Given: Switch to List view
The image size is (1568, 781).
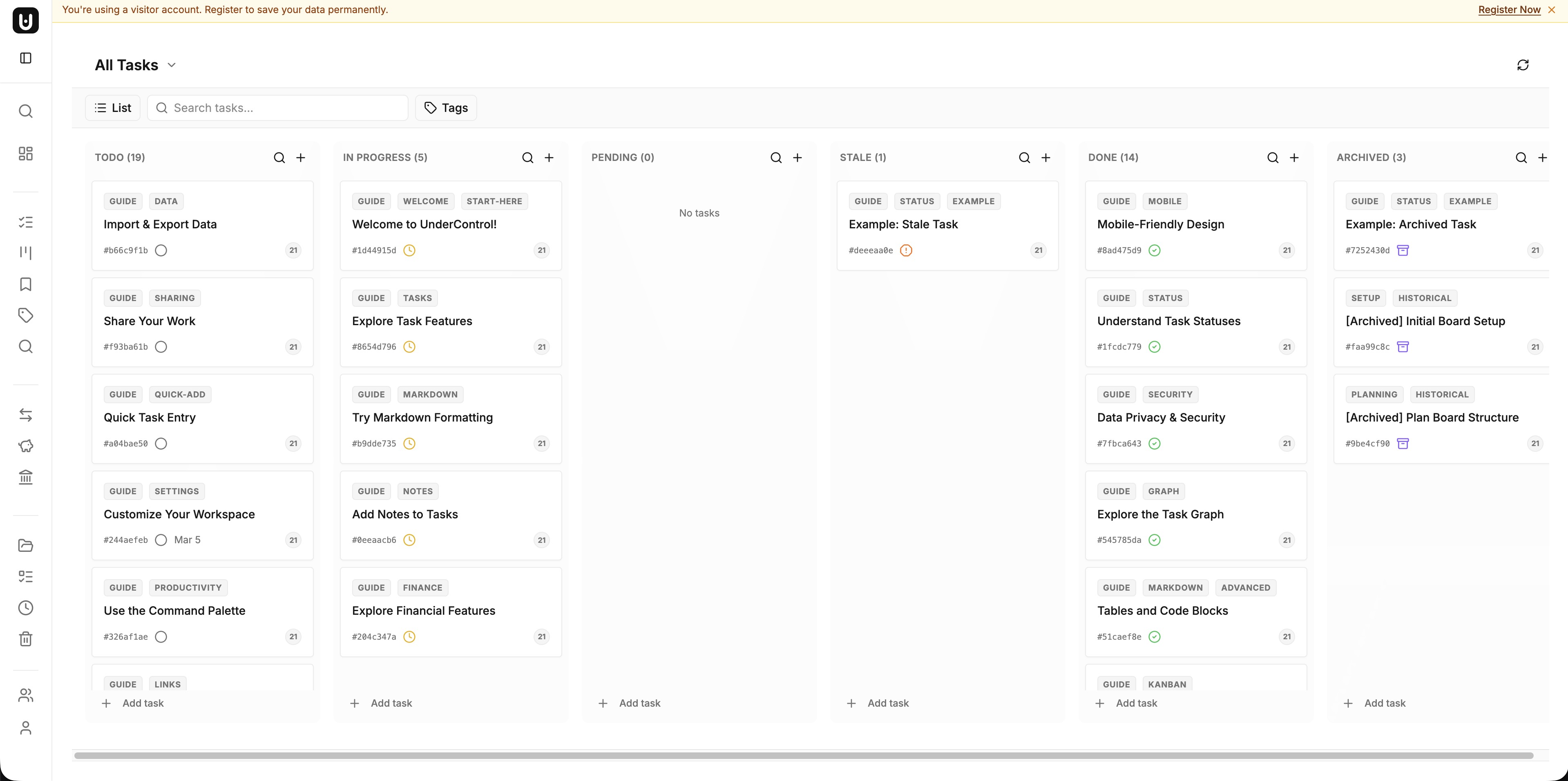Looking at the screenshot, I should tap(113, 108).
